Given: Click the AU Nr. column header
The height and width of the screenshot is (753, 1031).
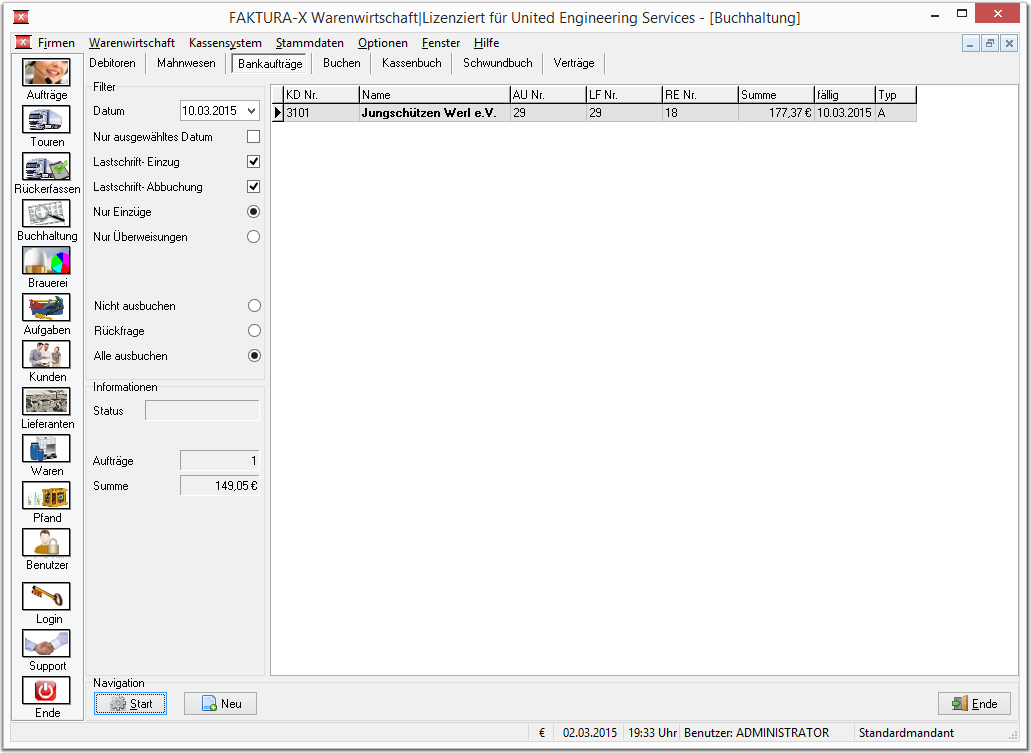Looking at the screenshot, I should pyautogui.click(x=548, y=95).
